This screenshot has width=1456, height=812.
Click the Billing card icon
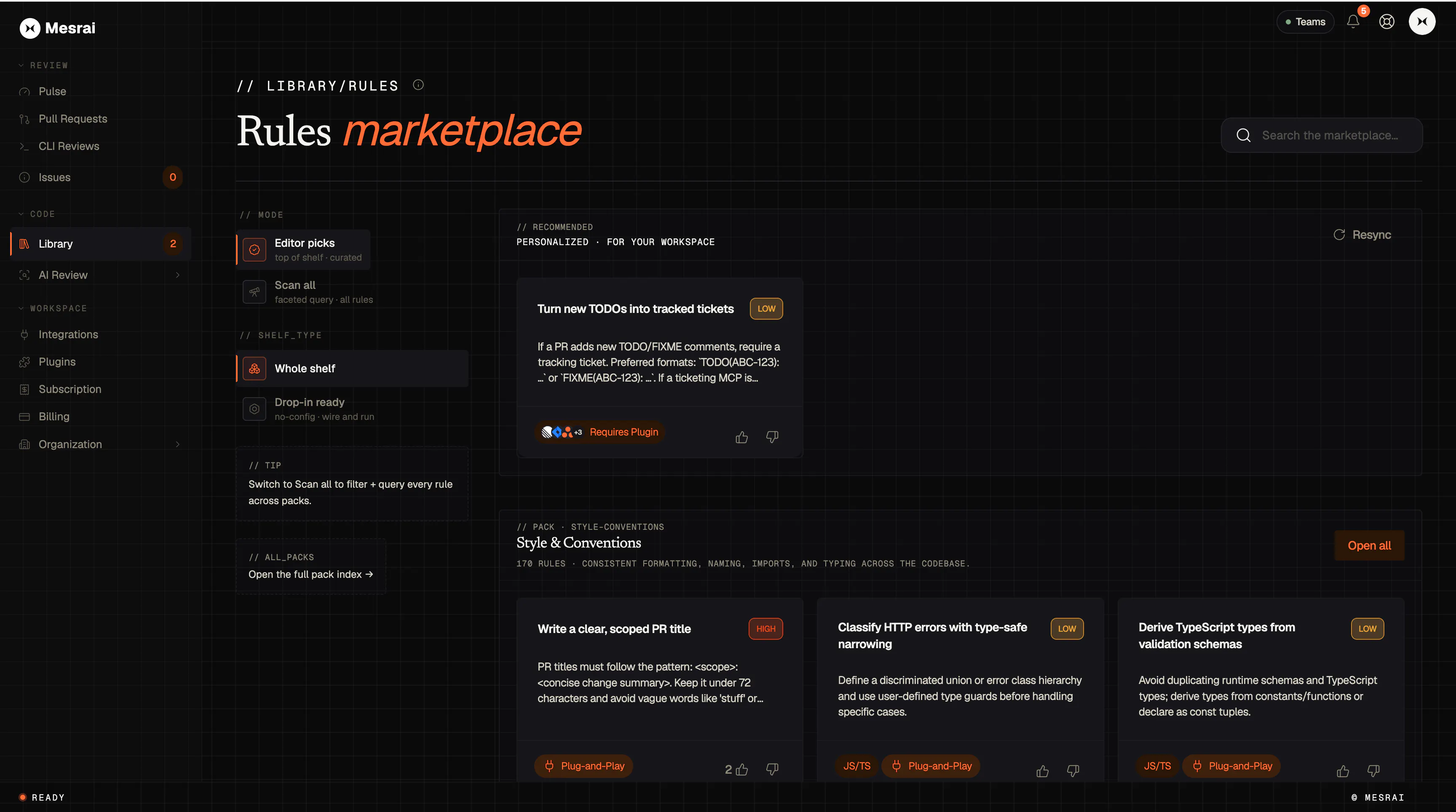coord(24,417)
